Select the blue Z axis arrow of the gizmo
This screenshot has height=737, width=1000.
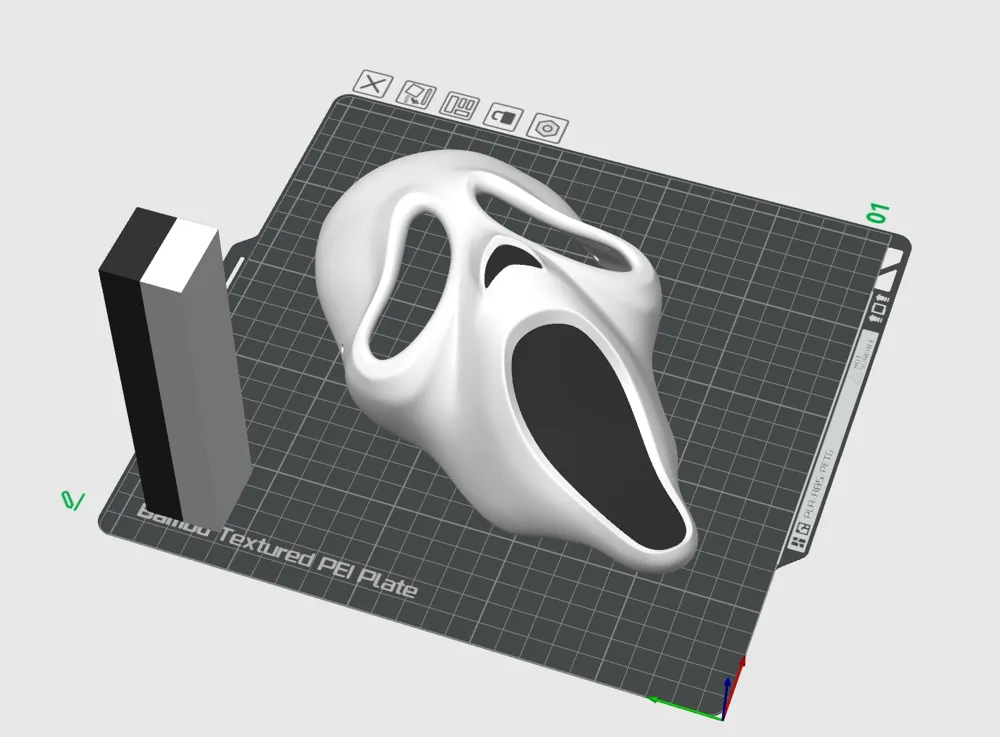(x=727, y=683)
